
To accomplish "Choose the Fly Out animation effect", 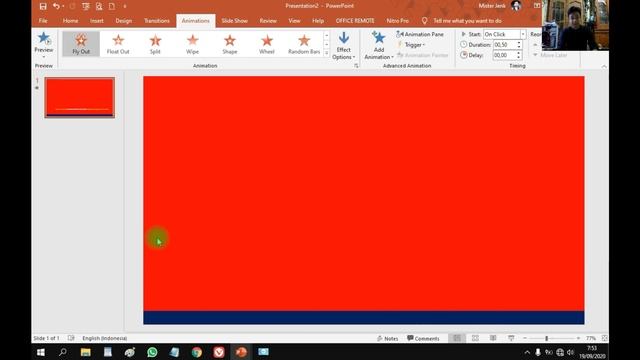I will tap(81, 44).
